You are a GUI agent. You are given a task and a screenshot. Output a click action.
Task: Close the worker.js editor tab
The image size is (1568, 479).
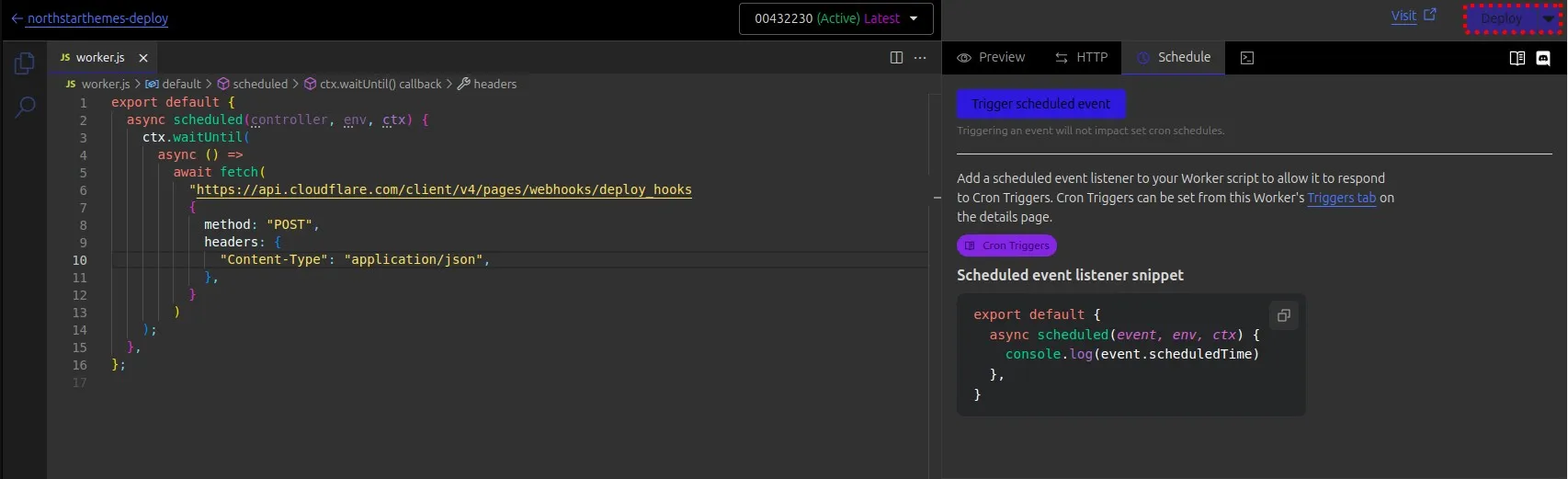(143, 58)
